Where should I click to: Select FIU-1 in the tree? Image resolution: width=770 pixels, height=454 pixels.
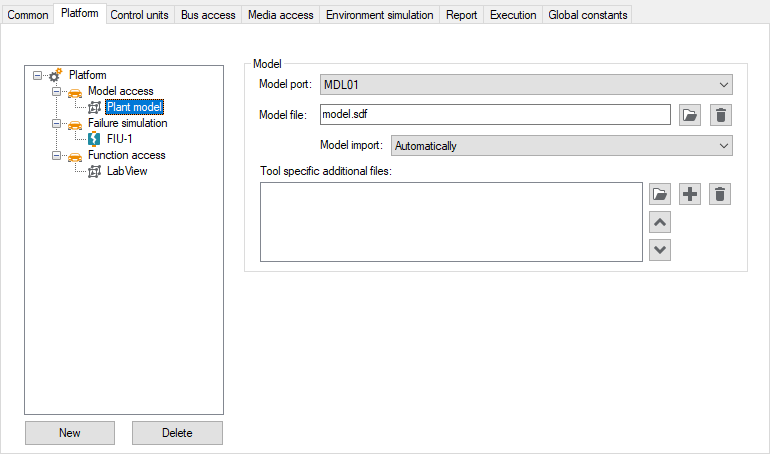[x=119, y=139]
